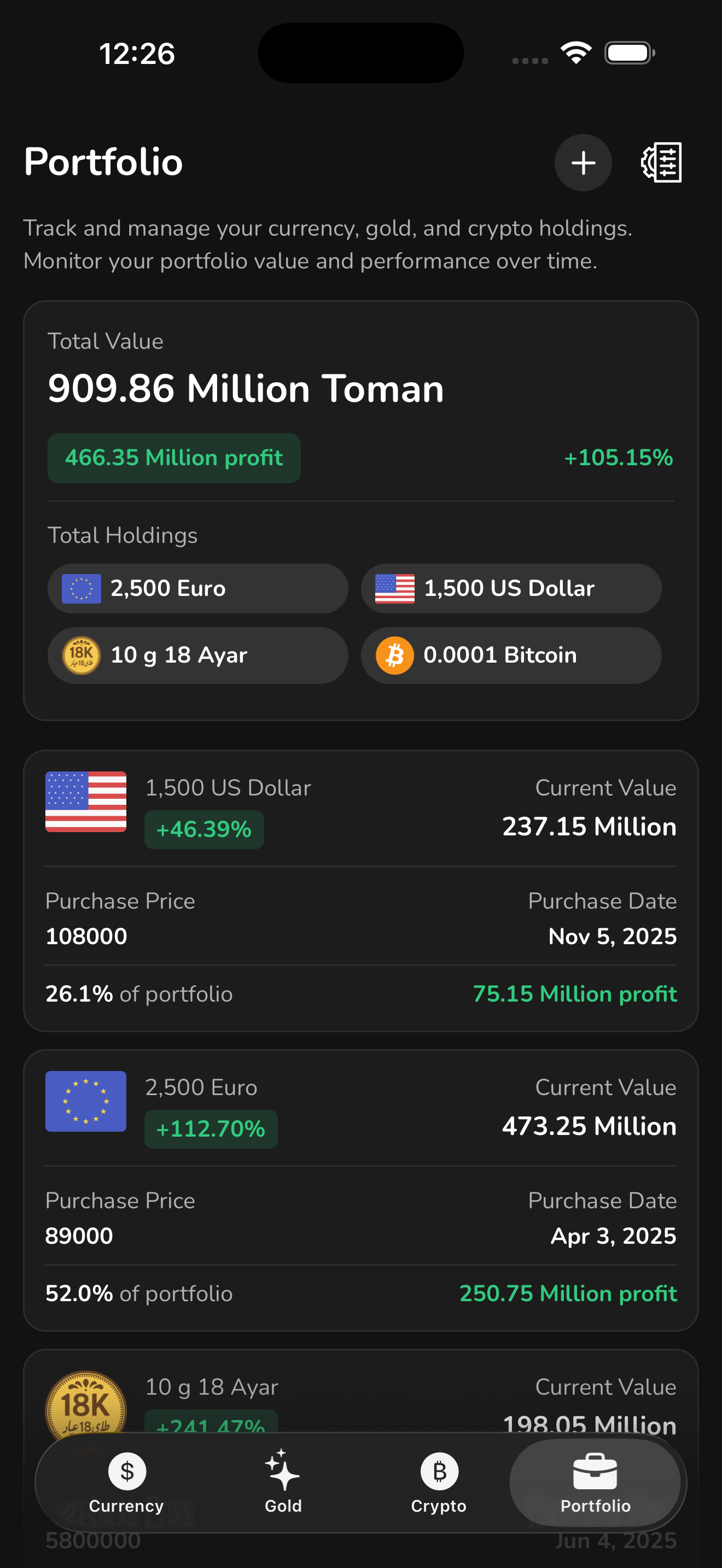Open the Currency tab
Image resolution: width=722 pixels, height=1568 pixels.
point(127,1483)
